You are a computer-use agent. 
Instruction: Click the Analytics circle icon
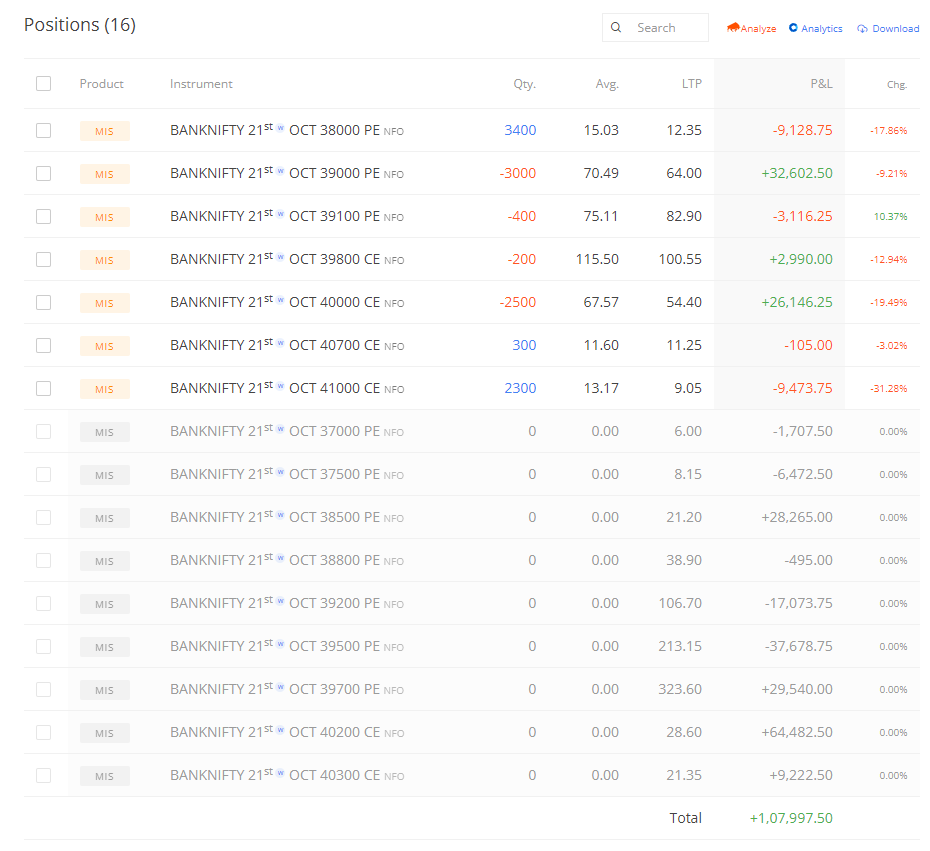793,28
